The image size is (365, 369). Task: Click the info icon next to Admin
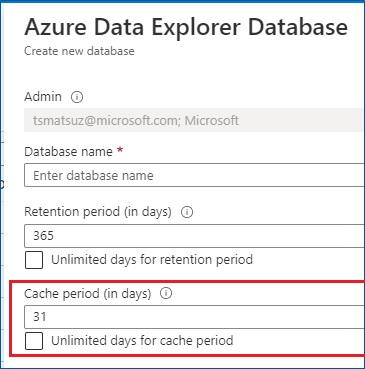[77, 97]
